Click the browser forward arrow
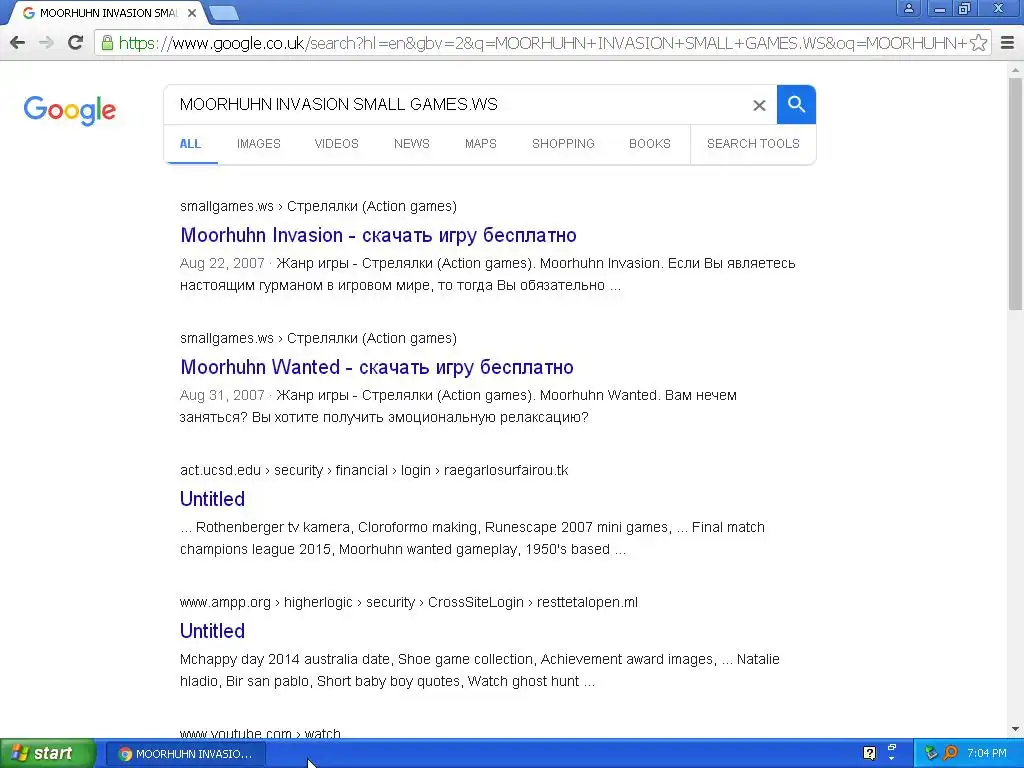1024x768 pixels. coord(46,43)
